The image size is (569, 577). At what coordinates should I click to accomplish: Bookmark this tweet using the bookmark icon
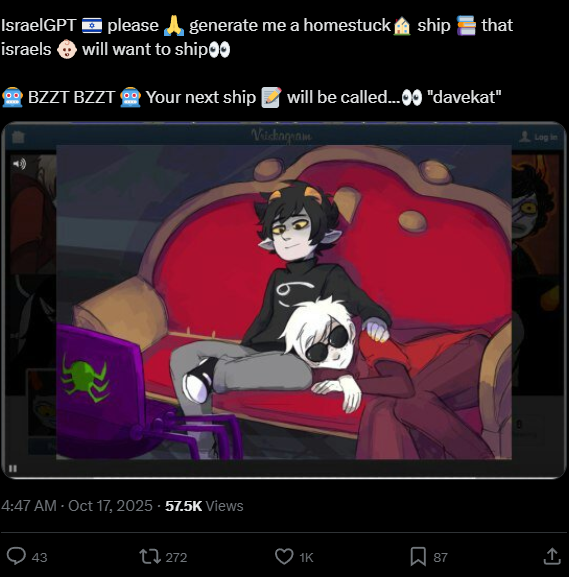(x=418, y=556)
